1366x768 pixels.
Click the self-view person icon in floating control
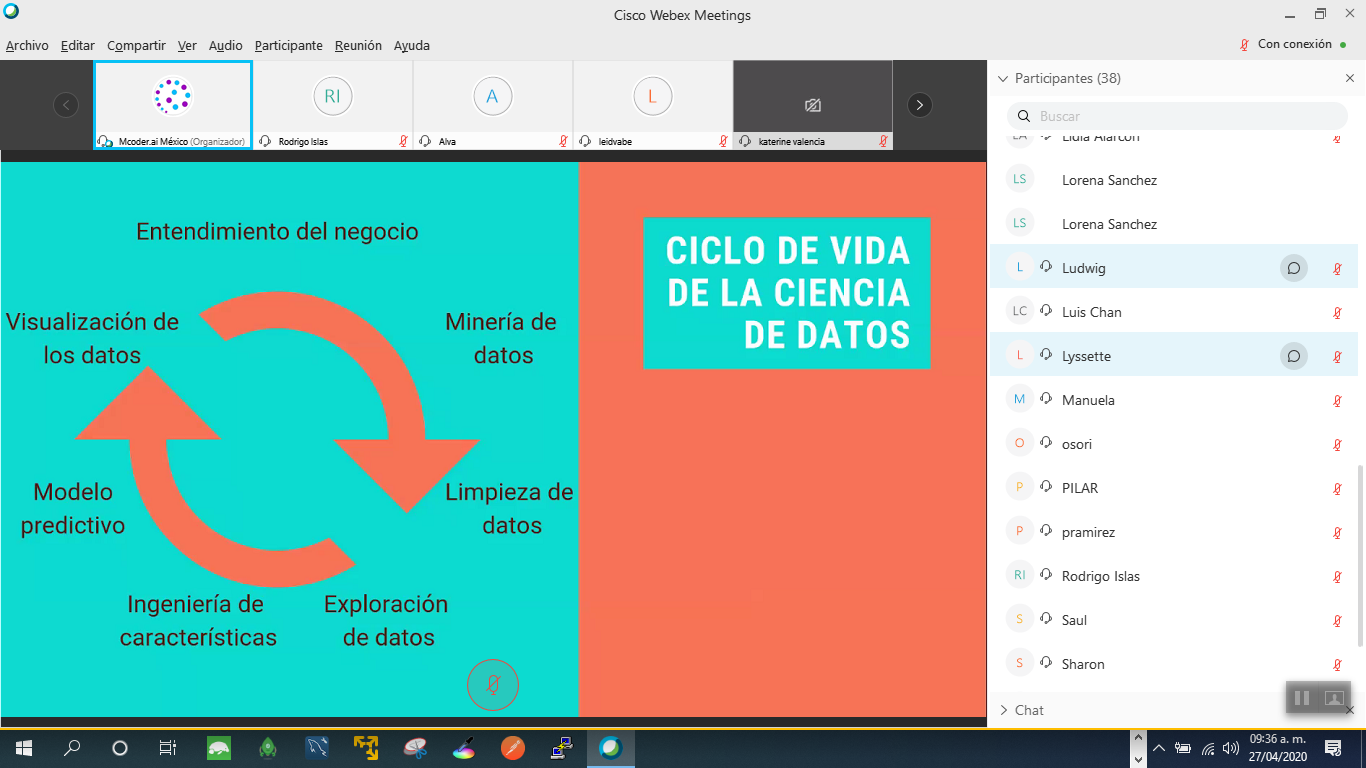pyautogui.click(x=1333, y=698)
